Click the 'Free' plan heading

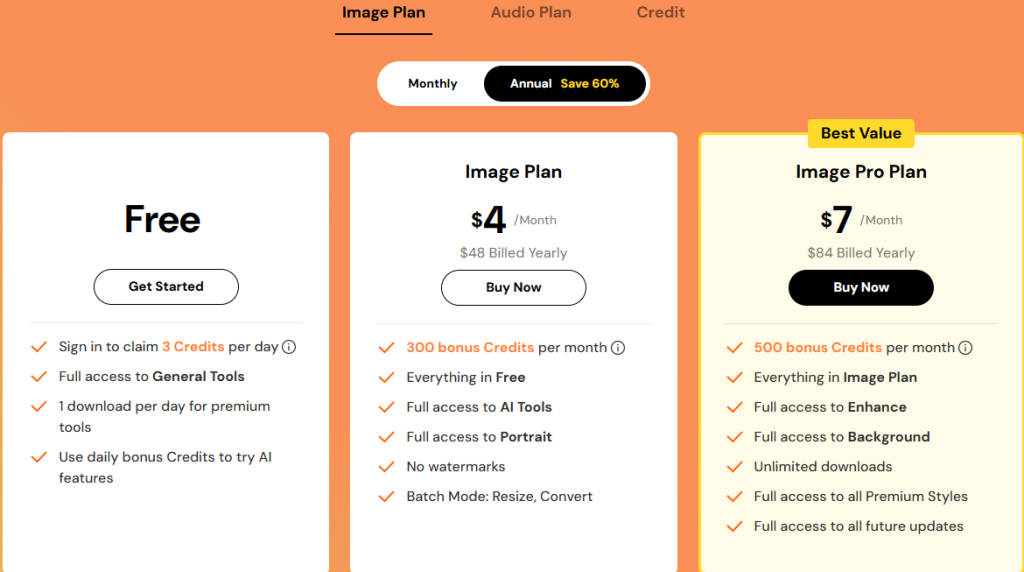tap(163, 219)
